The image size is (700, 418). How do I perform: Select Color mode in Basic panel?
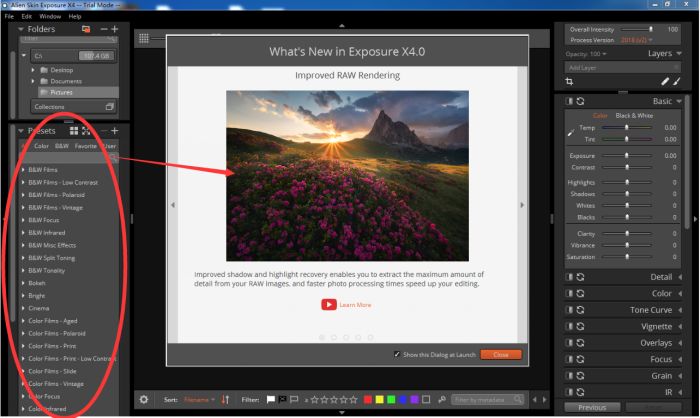coord(600,116)
